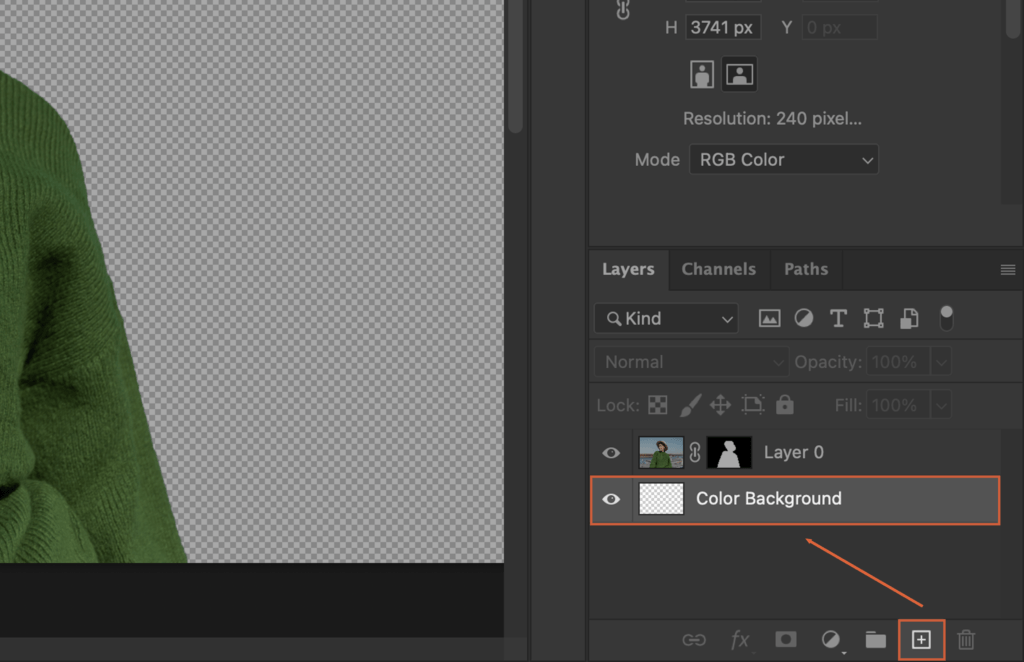
Task: Create a new layer group
Action: point(875,639)
